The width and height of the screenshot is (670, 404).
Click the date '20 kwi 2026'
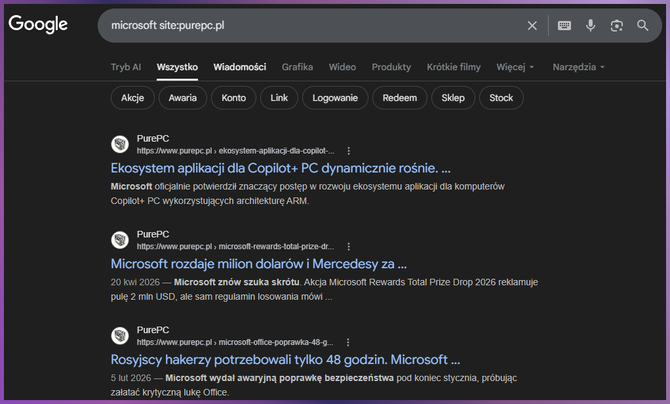[x=135, y=282]
